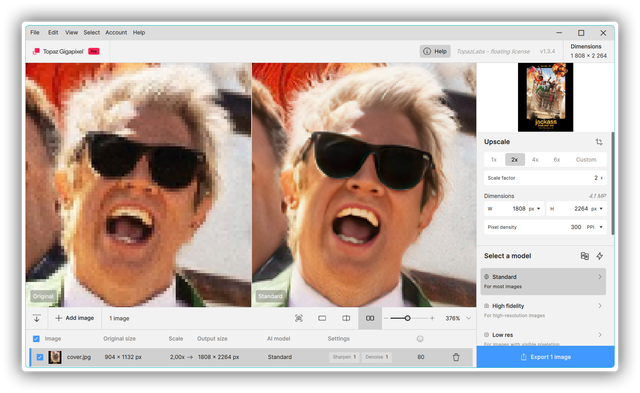Click the smiley face icon in the list header
Screen dimensions: 640x393
pyautogui.click(x=420, y=339)
